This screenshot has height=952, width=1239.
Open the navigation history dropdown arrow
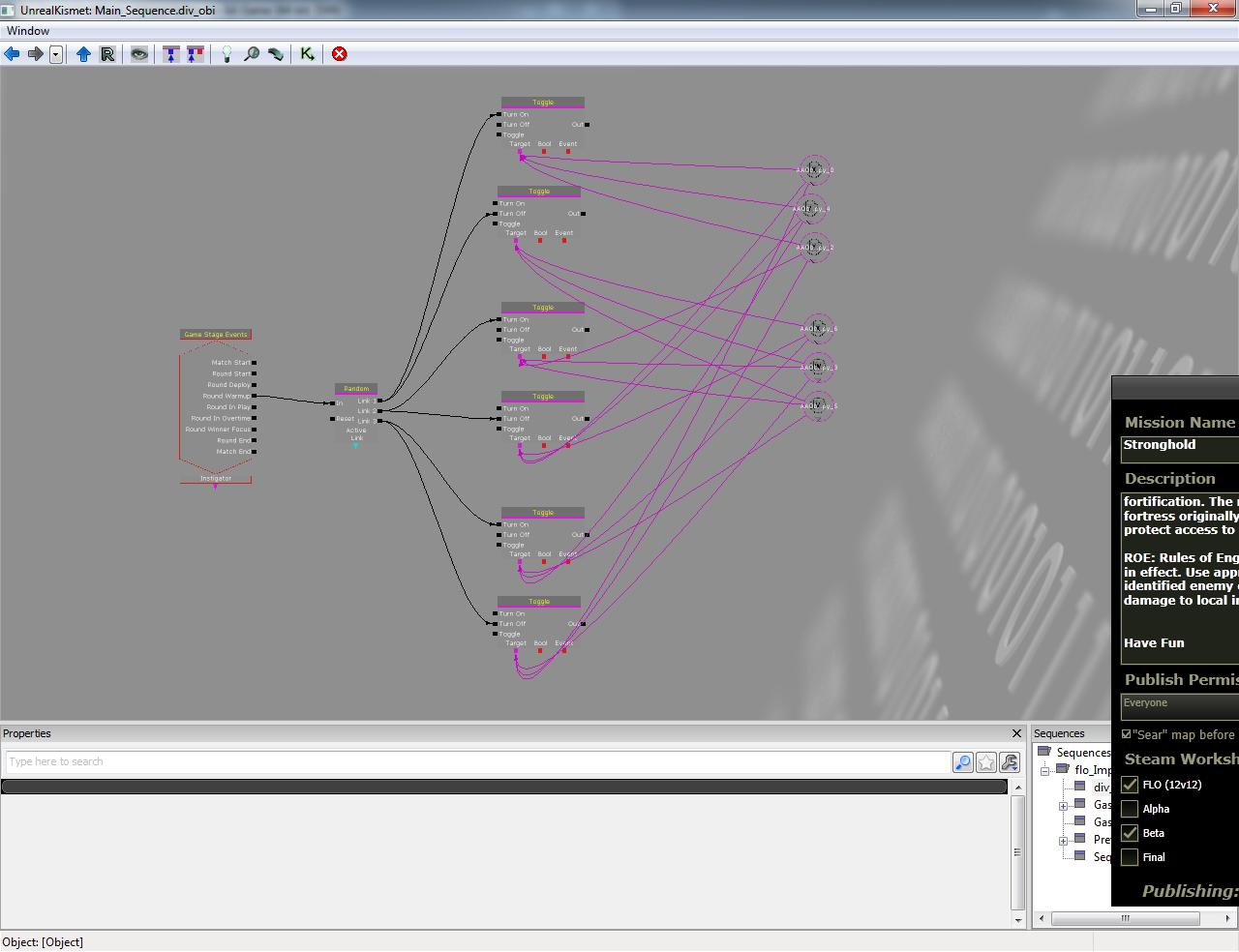pos(56,54)
